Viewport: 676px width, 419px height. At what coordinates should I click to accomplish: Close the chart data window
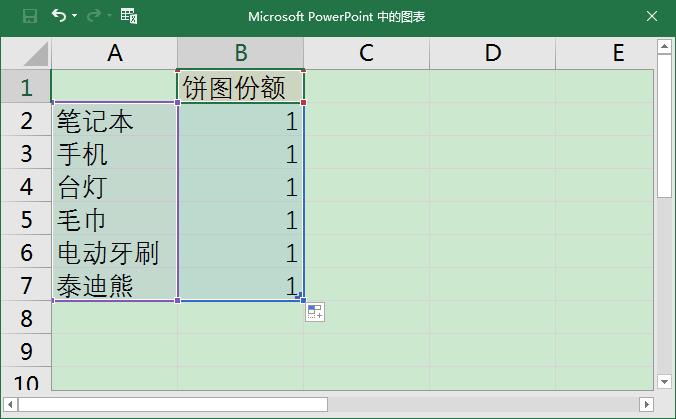coord(652,16)
